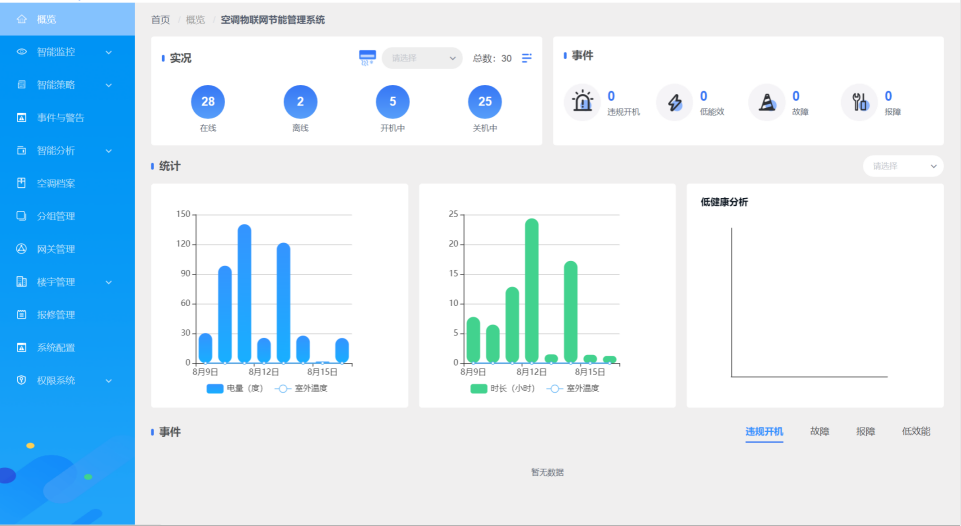The image size is (961, 526).
Task: Click the 报障 wrench tools icon
Action: pyautogui.click(x=858, y=102)
